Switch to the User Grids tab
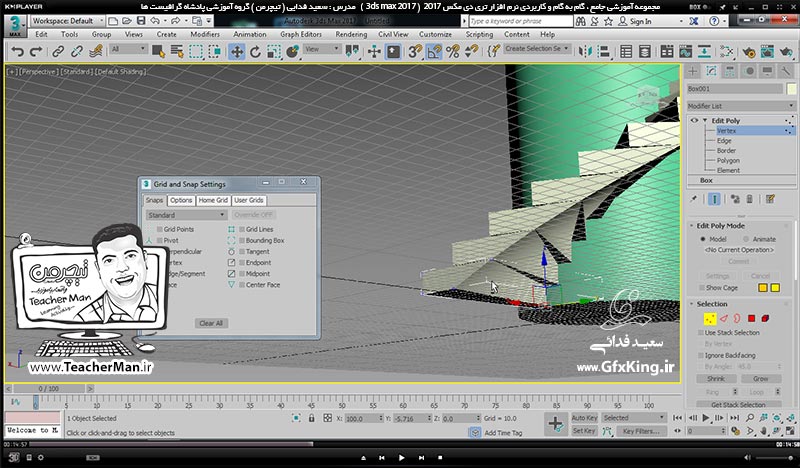Image resolution: width=800 pixels, height=468 pixels. tap(249, 200)
